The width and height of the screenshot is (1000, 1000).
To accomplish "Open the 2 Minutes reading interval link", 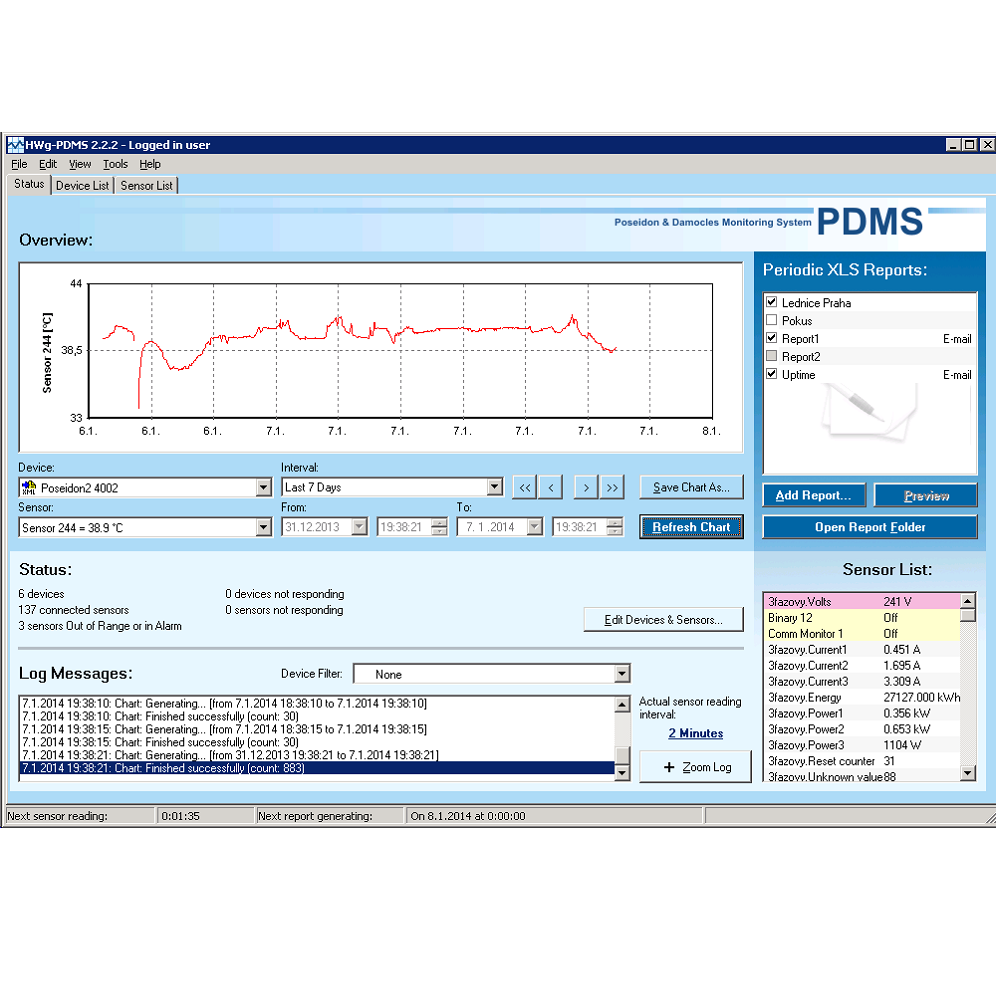I will point(695,733).
